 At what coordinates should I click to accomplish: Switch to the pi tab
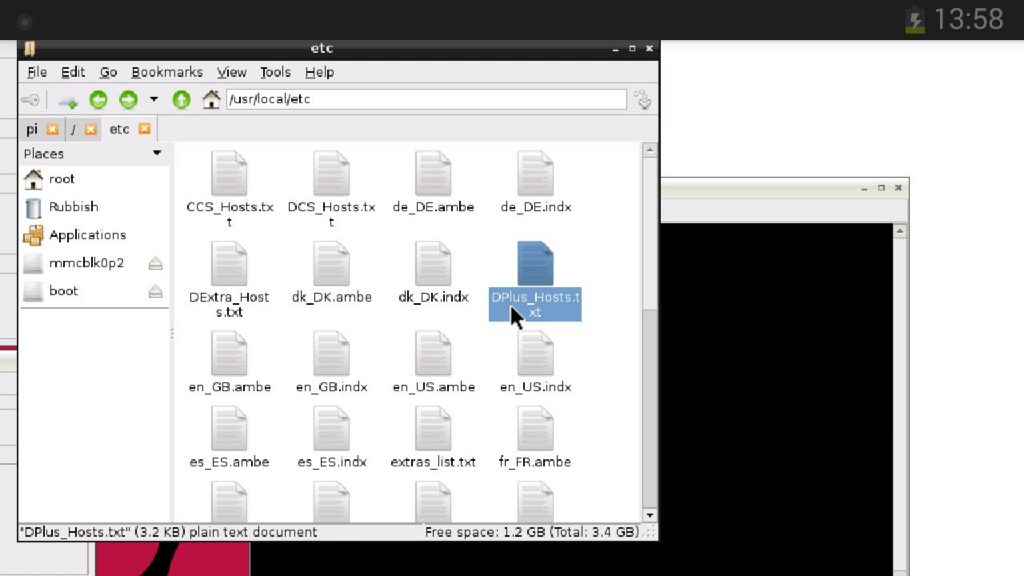tap(32, 129)
